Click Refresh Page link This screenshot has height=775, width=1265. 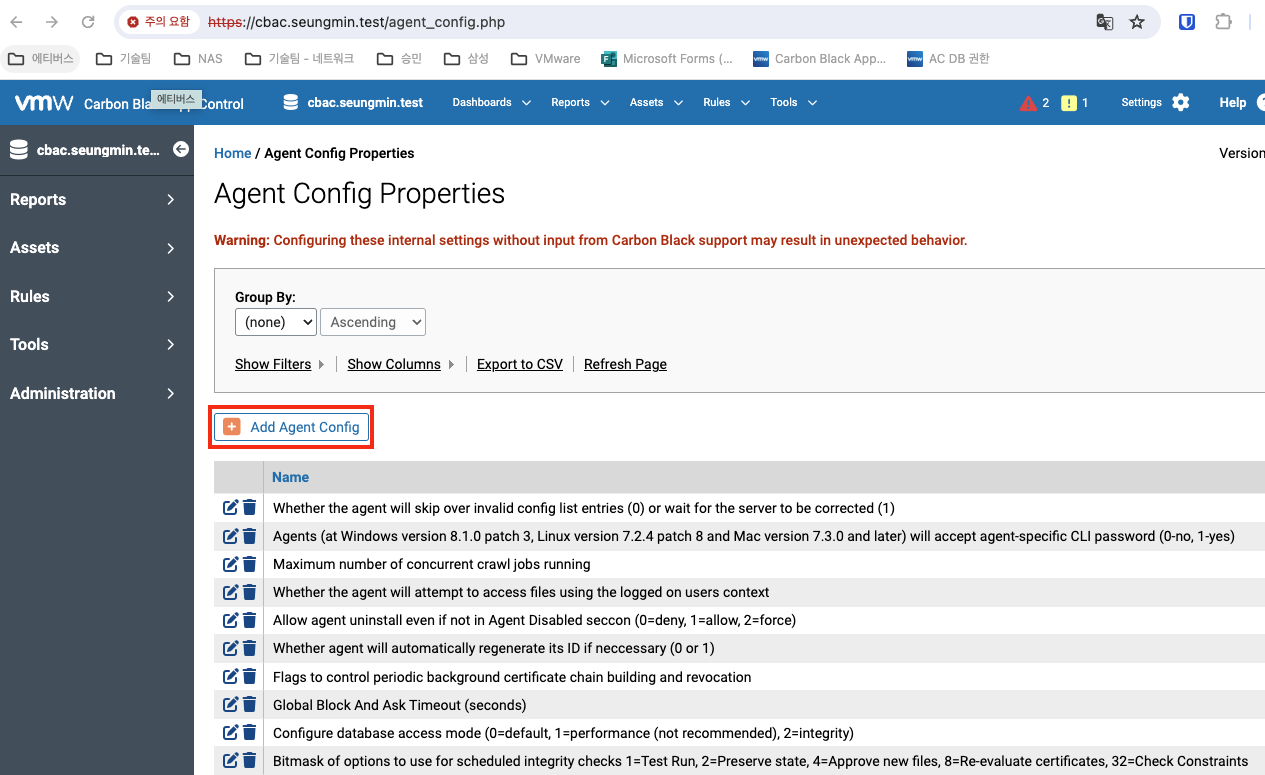pos(625,364)
